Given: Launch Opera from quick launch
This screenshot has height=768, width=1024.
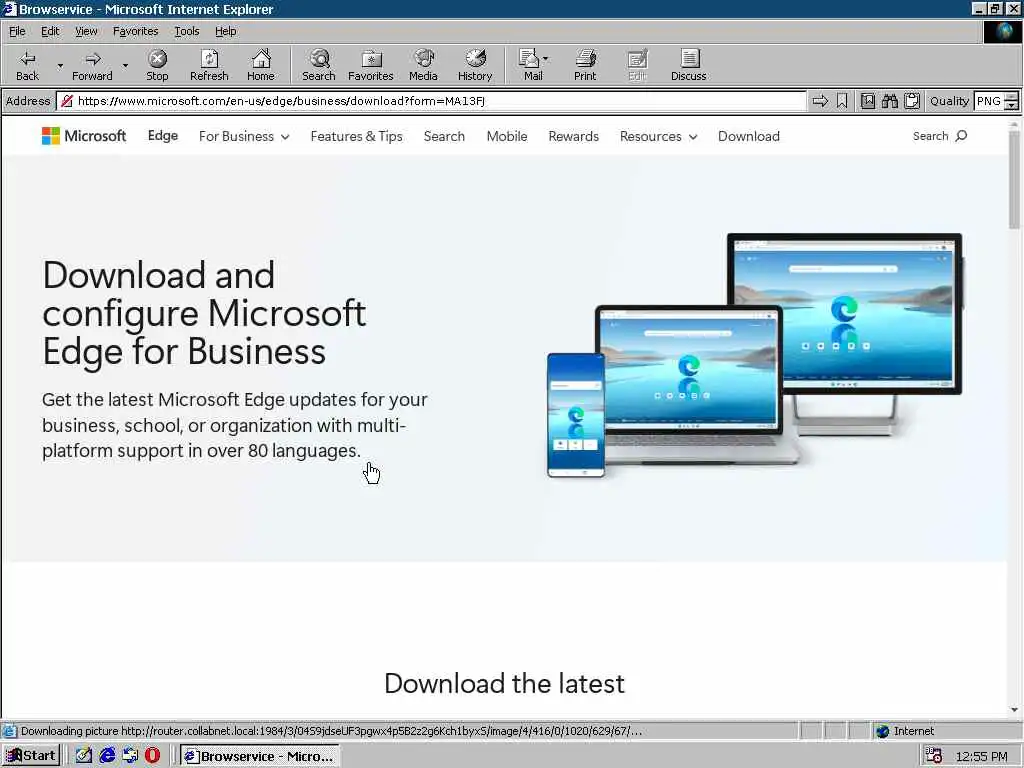Looking at the screenshot, I should (x=152, y=756).
